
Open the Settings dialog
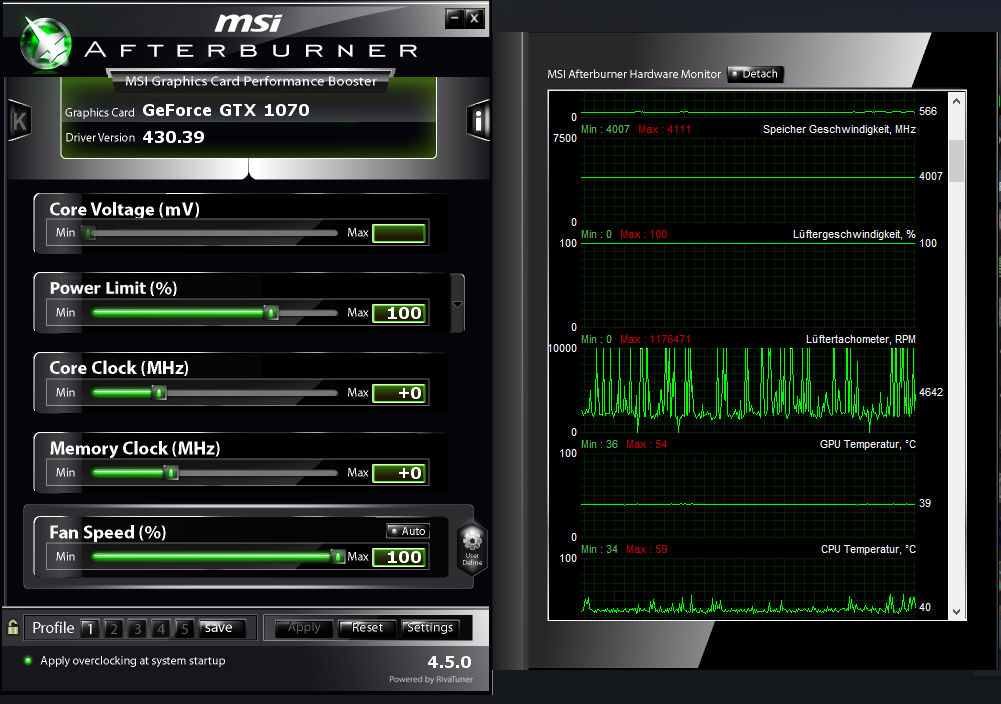[430, 628]
